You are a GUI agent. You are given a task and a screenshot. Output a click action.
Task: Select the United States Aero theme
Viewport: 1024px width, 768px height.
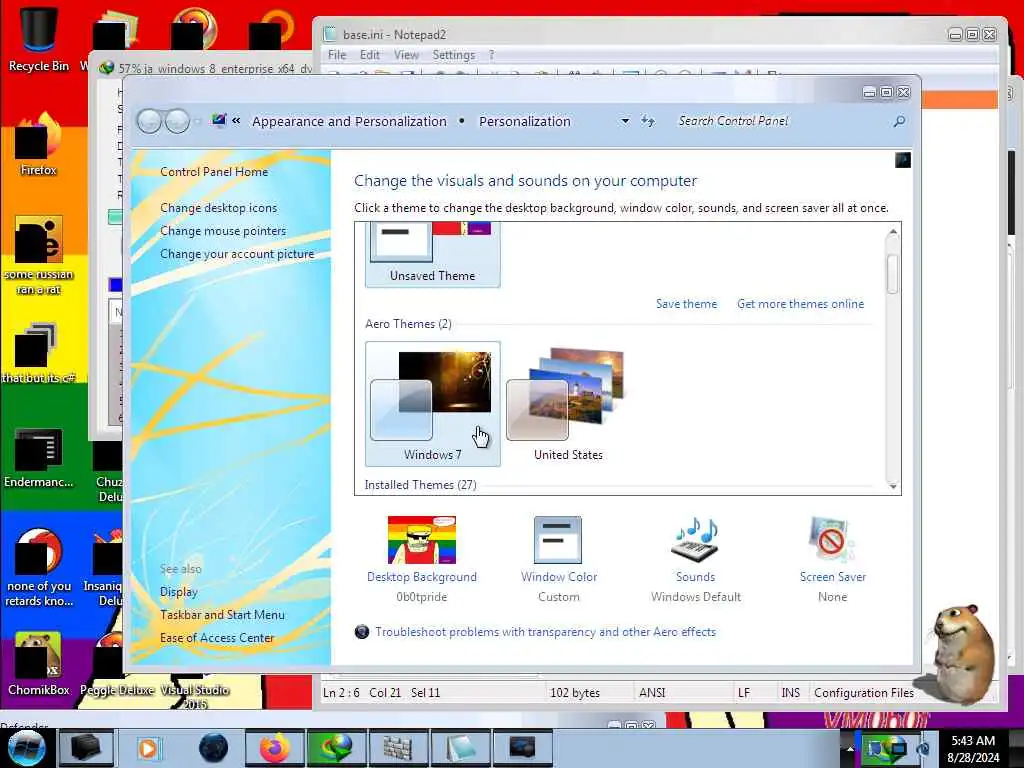coord(568,404)
